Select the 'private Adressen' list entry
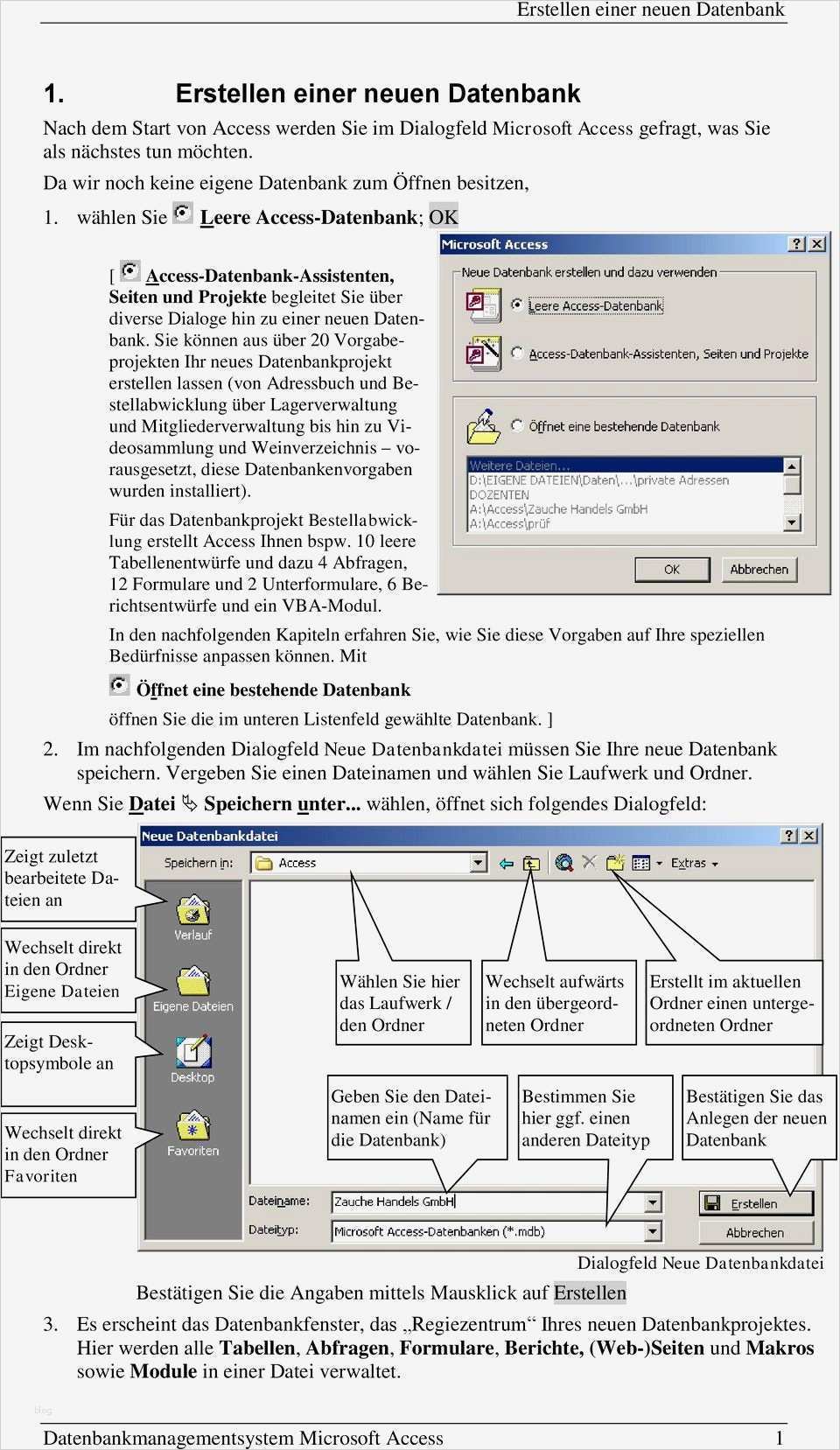 pos(625,480)
